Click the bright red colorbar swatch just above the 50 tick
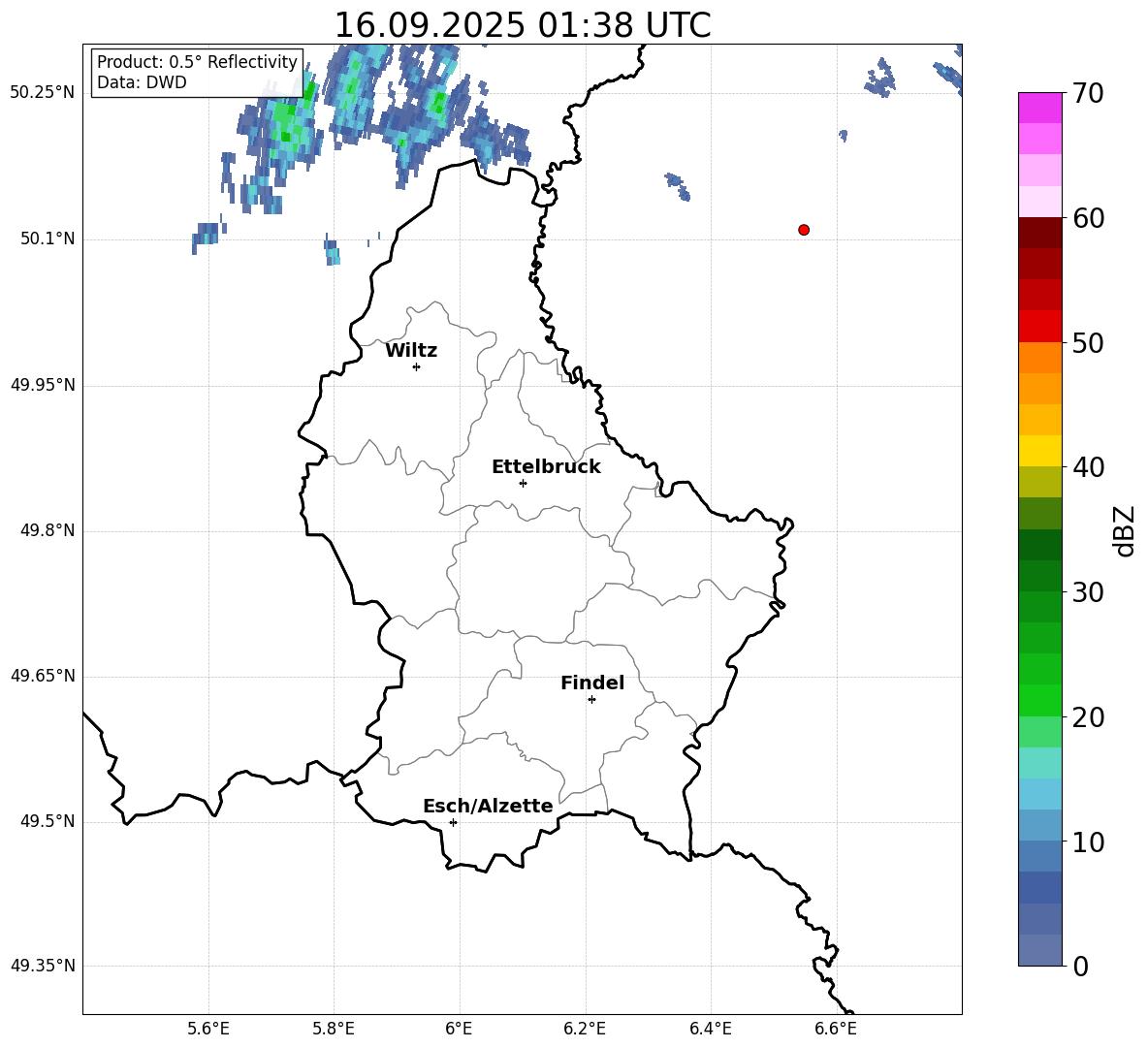 1039,327
